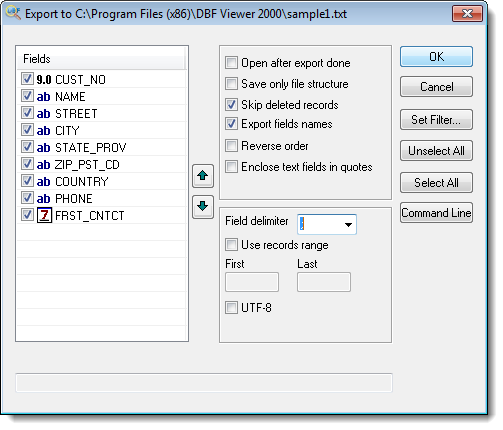Uncheck the CITY field checkbox

(x=27, y=130)
